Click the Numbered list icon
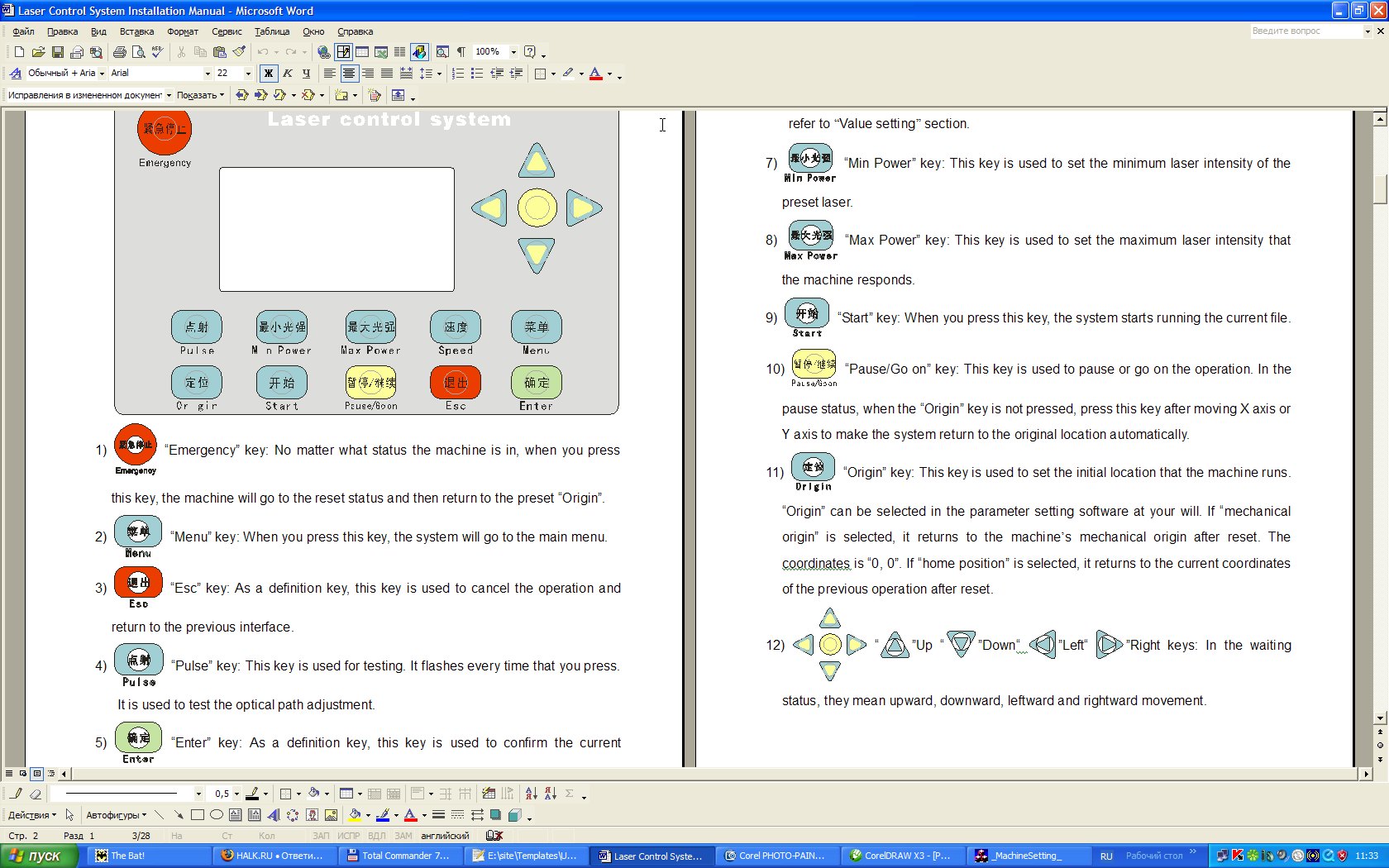This screenshot has height=868, width=1389. pos(457,74)
